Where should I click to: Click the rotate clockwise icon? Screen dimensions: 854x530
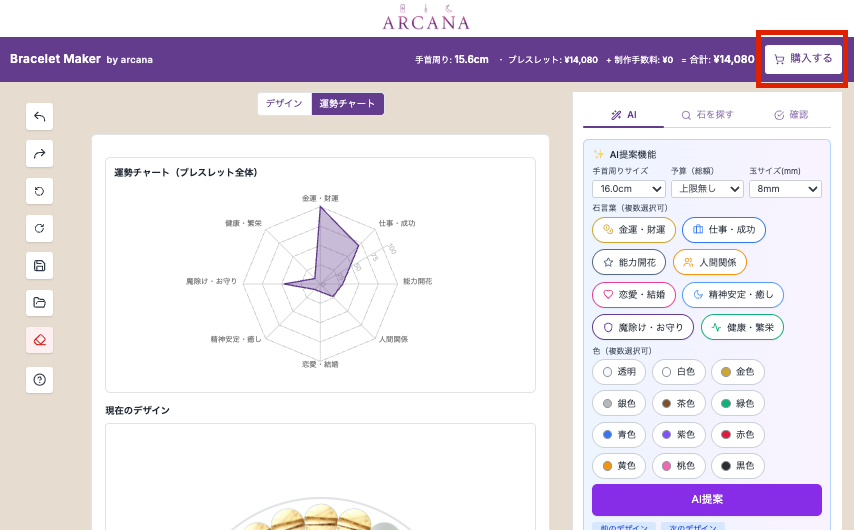point(40,229)
